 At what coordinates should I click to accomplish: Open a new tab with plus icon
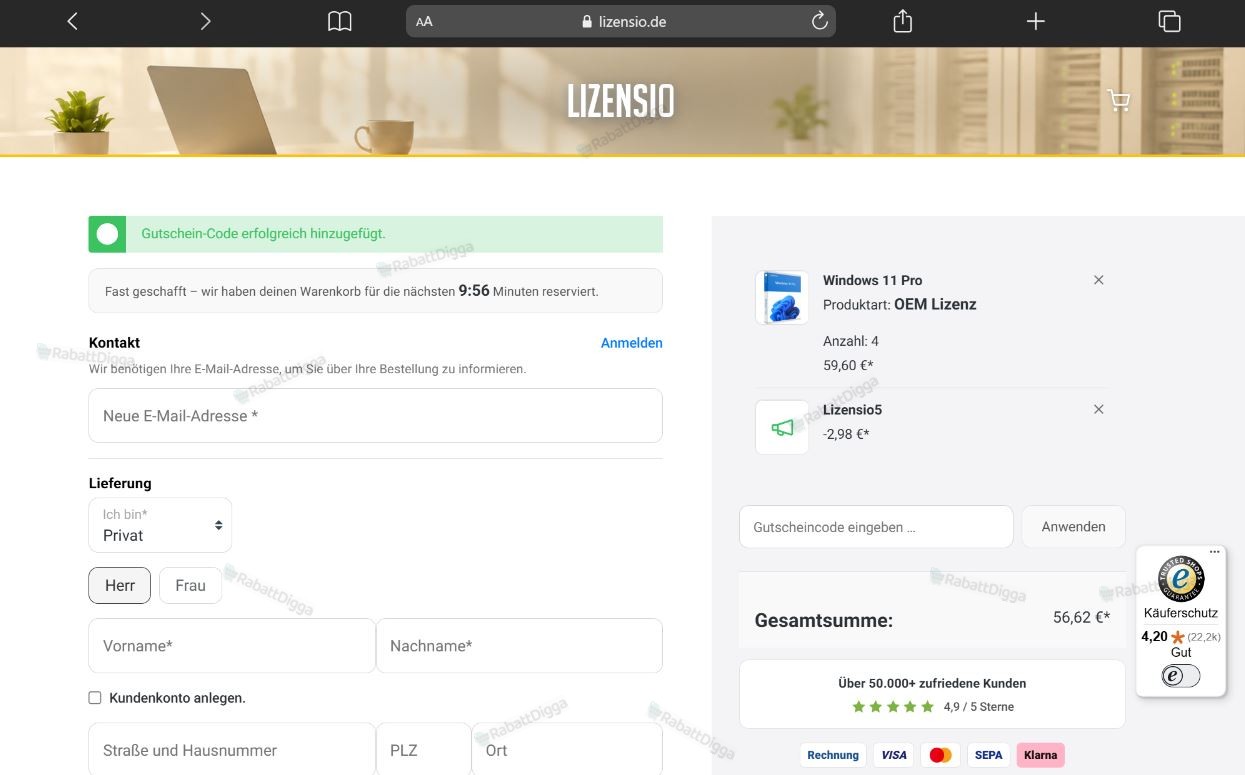tap(1036, 21)
